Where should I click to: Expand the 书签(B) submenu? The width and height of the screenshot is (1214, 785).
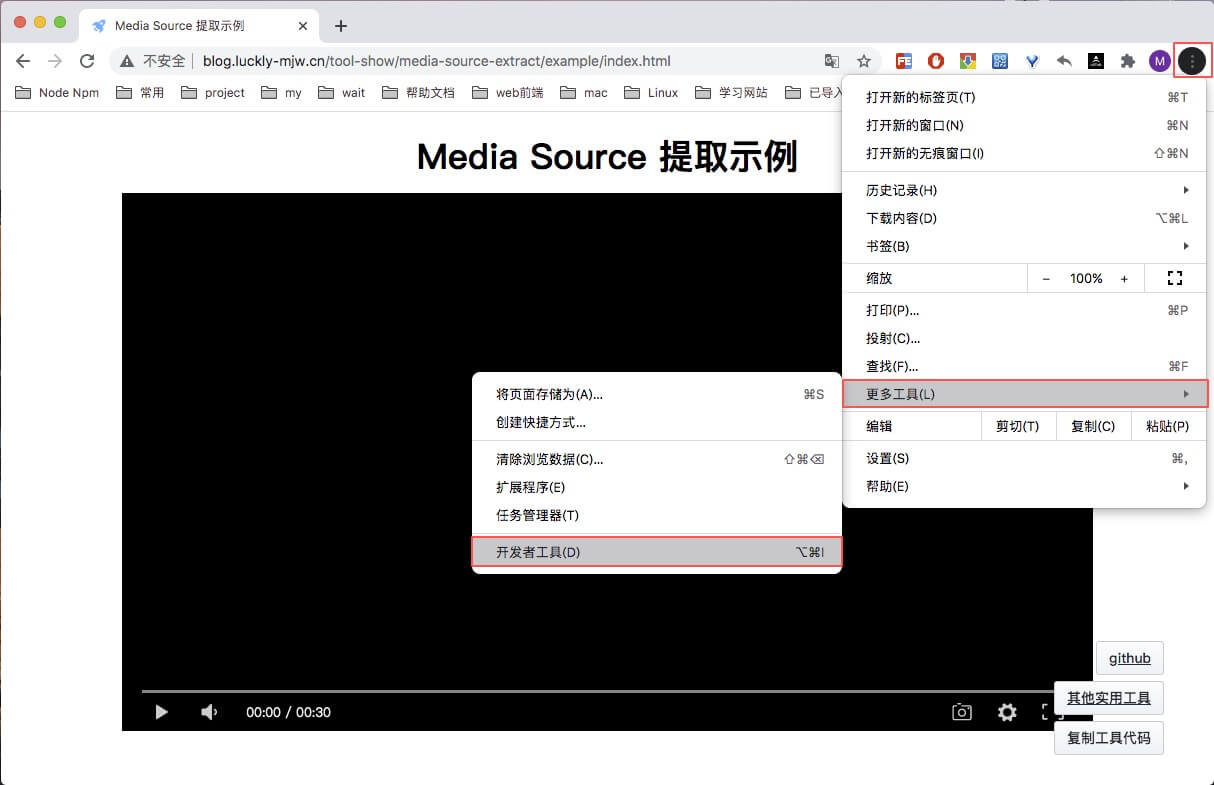(1024, 246)
